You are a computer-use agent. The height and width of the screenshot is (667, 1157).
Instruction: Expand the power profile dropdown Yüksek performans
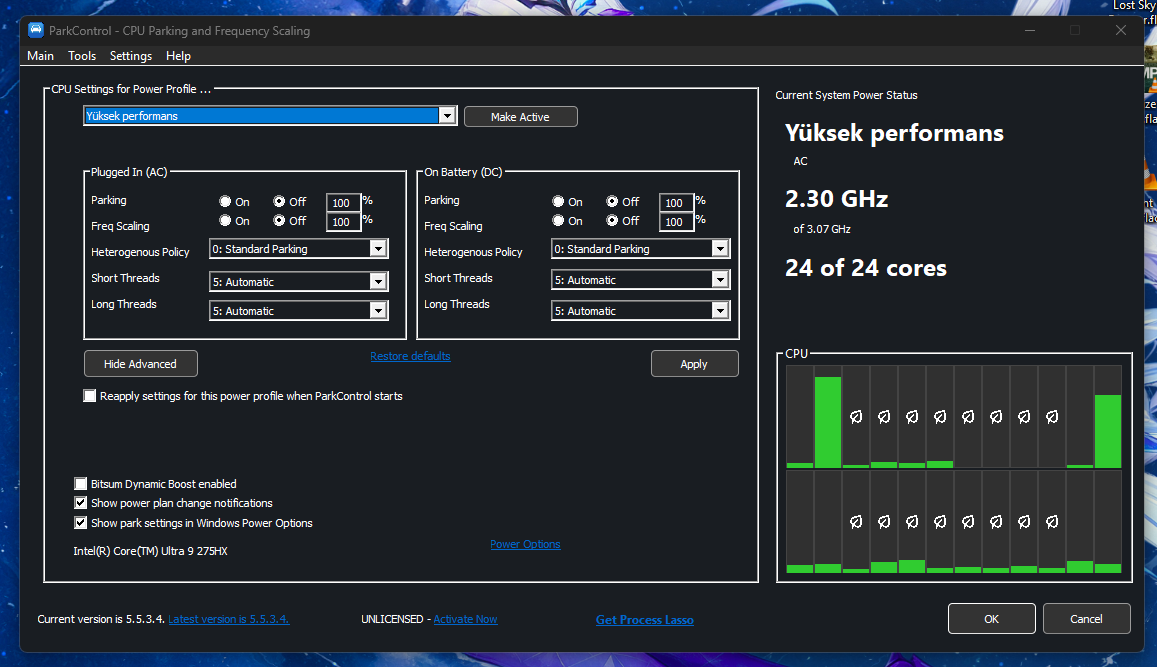[447, 116]
